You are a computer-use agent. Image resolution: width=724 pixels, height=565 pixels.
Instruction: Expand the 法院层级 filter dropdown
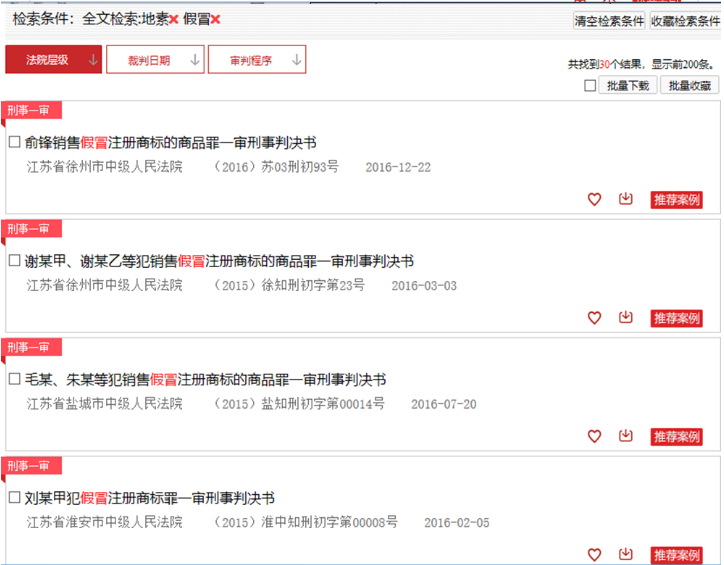[54, 60]
